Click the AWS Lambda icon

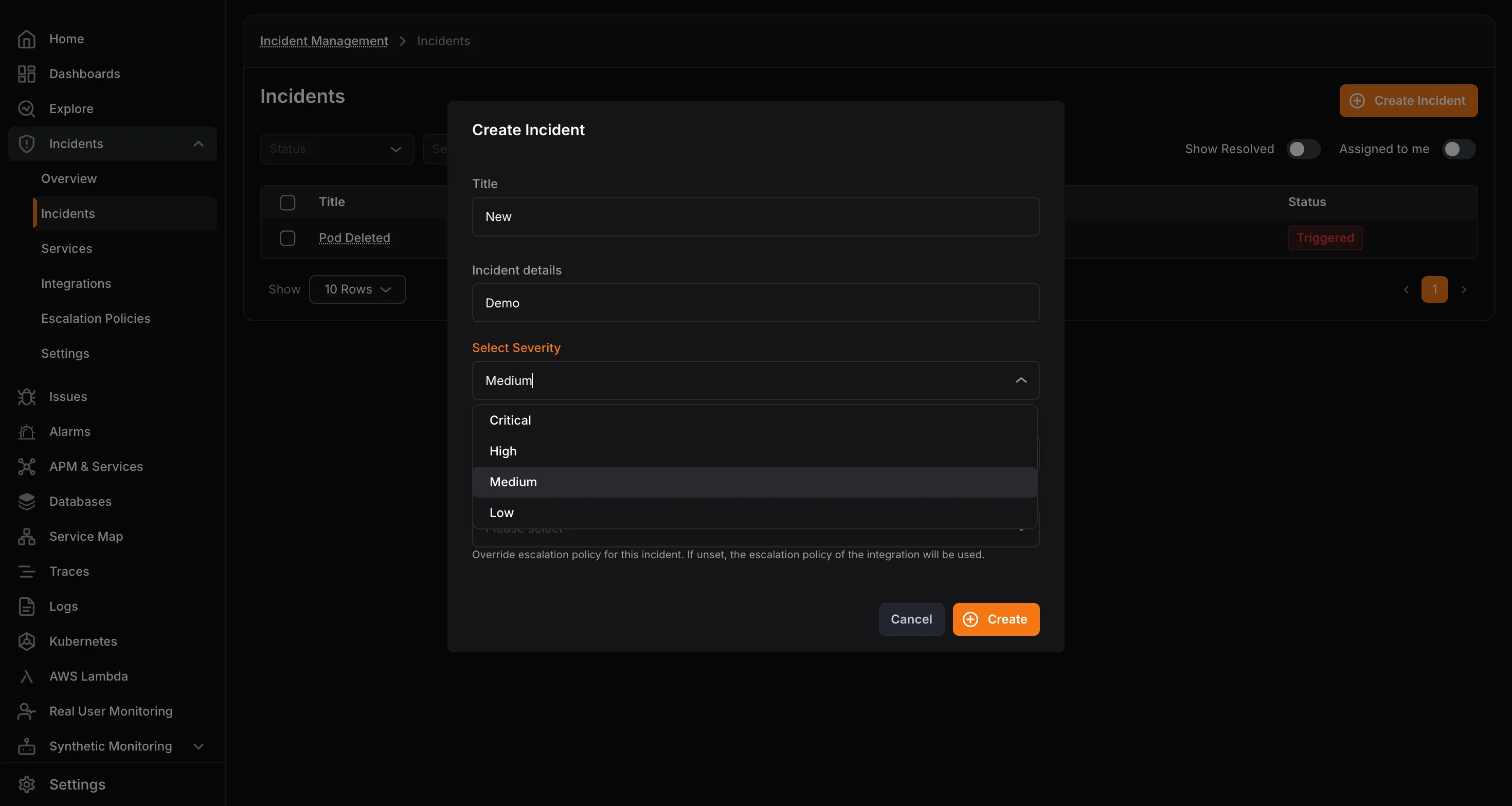coord(26,676)
